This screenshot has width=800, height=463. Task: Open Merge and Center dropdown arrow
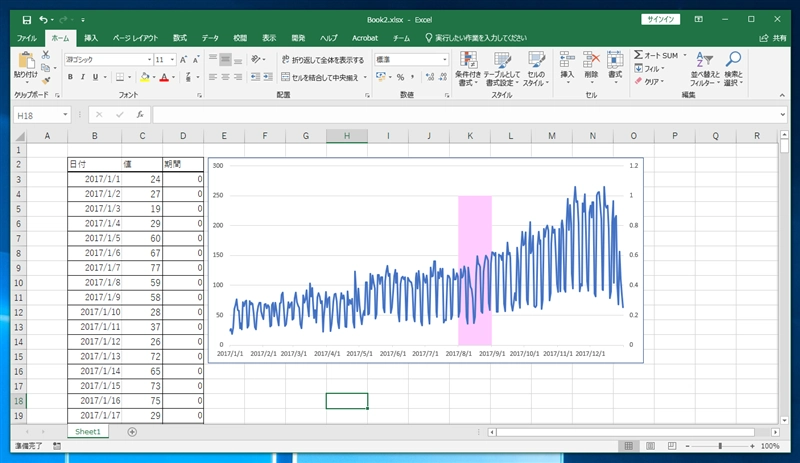pyautogui.click(x=365, y=78)
